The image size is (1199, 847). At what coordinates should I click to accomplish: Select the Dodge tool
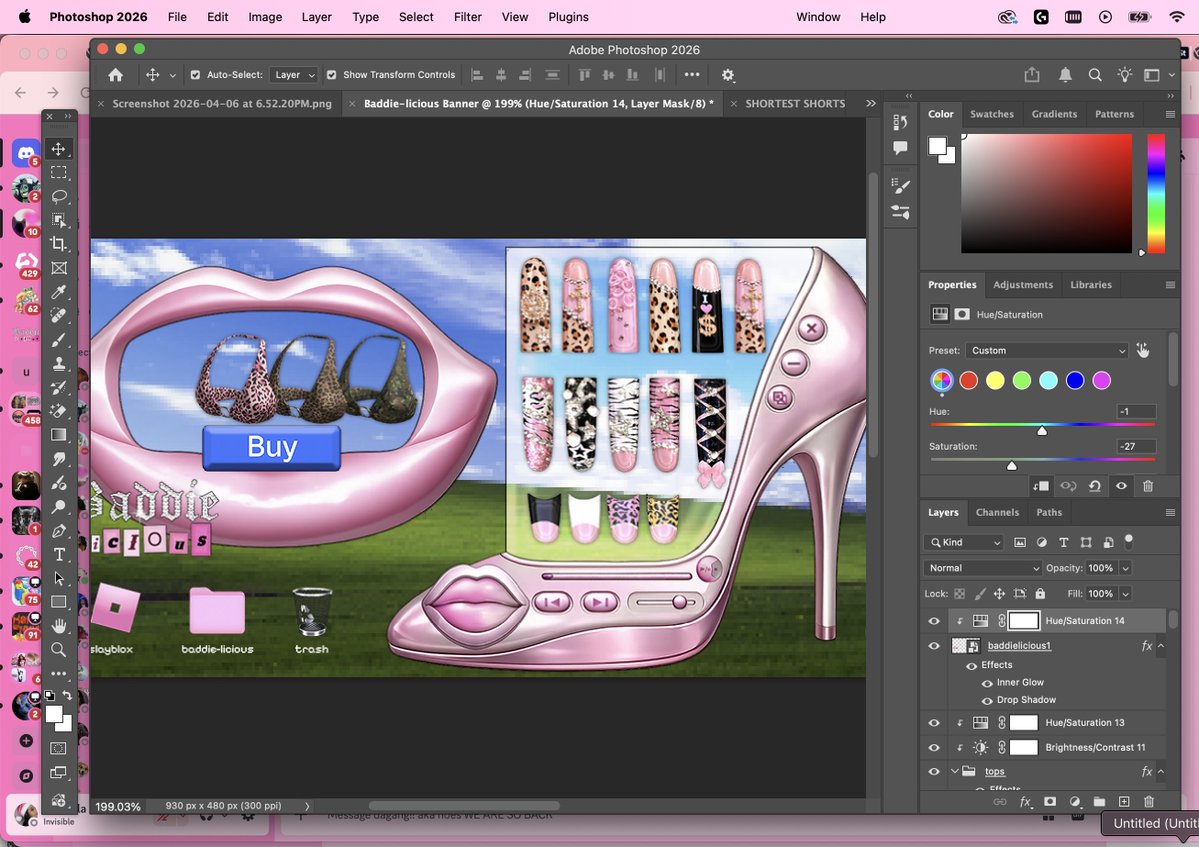(58, 507)
